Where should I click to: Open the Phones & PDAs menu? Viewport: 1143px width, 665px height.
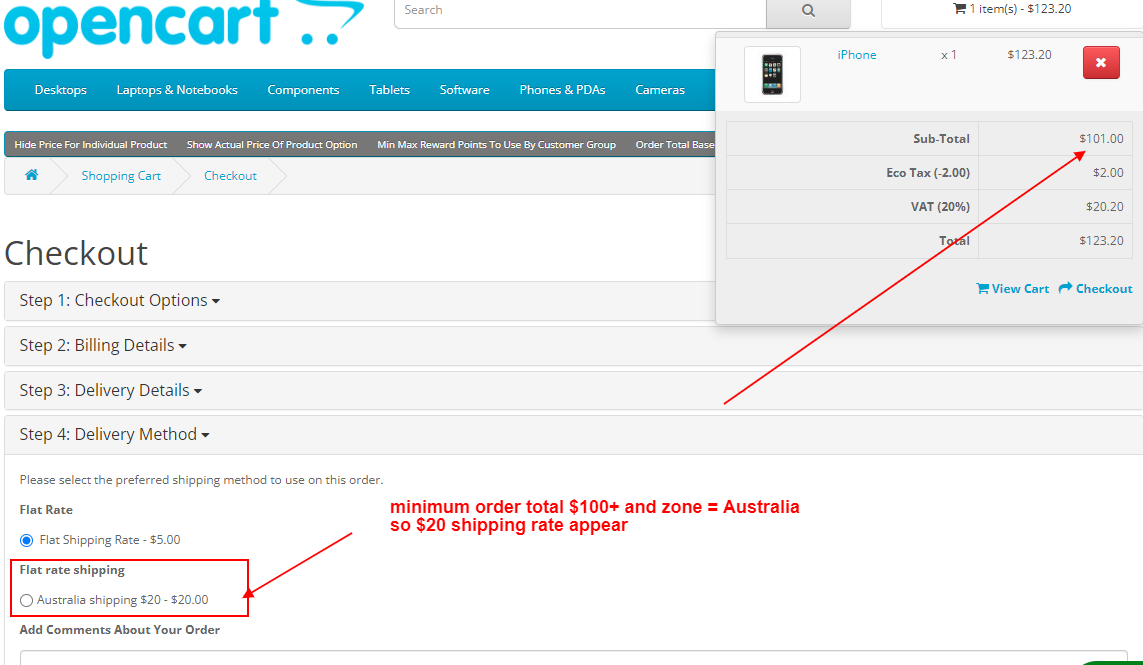(x=562, y=90)
